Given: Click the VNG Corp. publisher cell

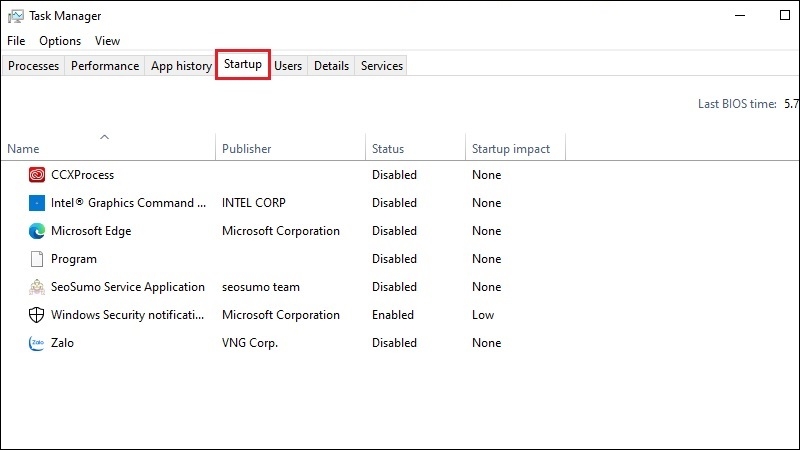Looking at the screenshot, I should [x=250, y=343].
